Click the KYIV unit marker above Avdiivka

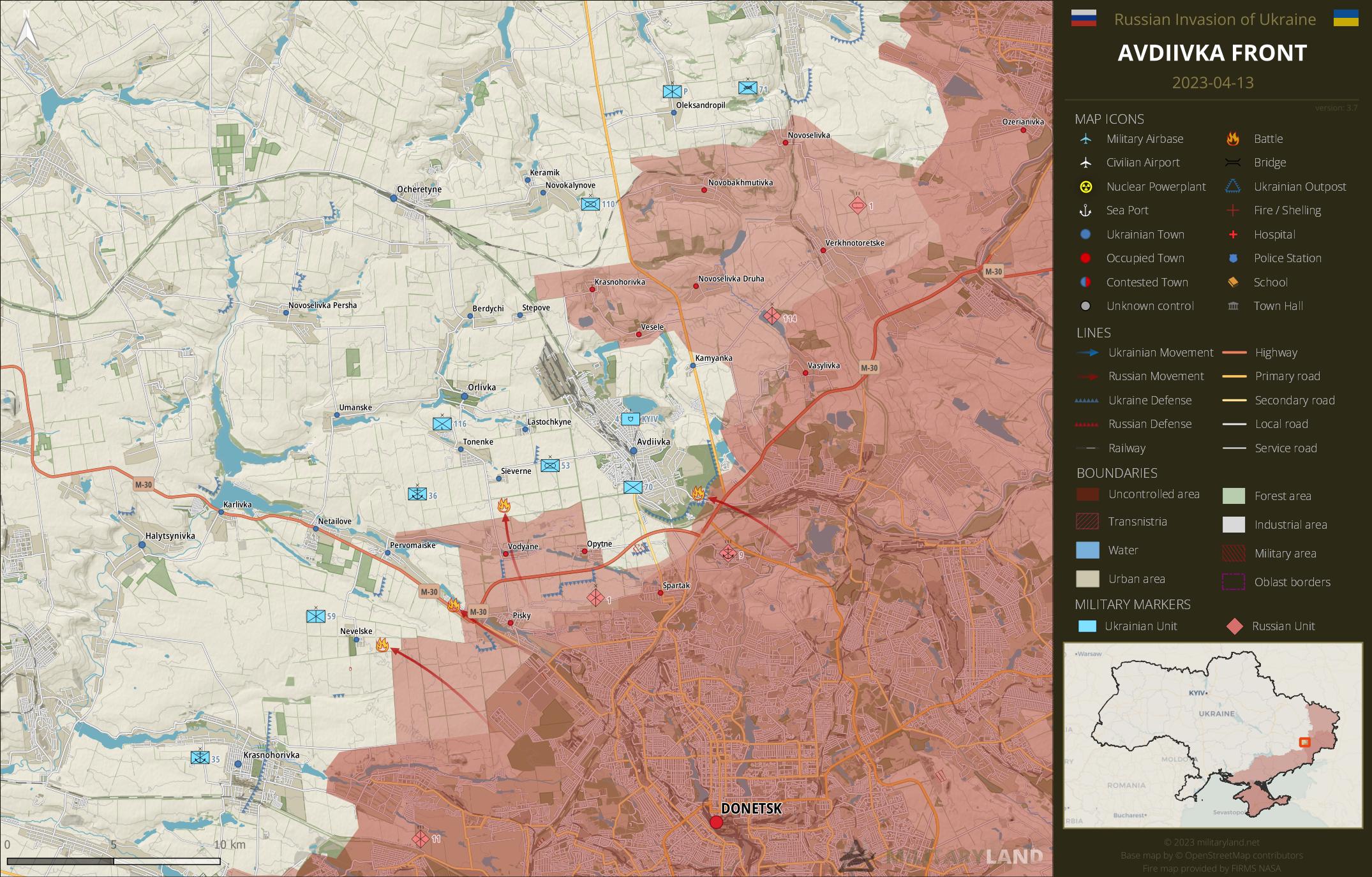[630, 419]
